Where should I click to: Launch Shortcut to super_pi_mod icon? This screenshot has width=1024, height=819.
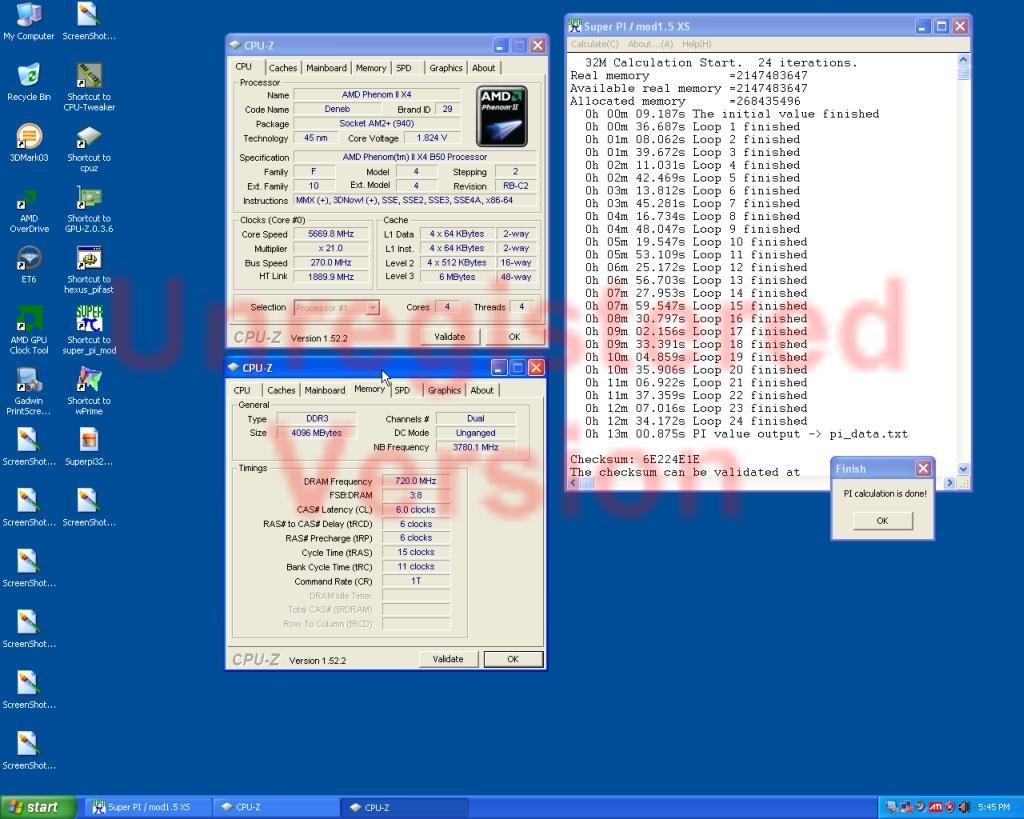89,330
